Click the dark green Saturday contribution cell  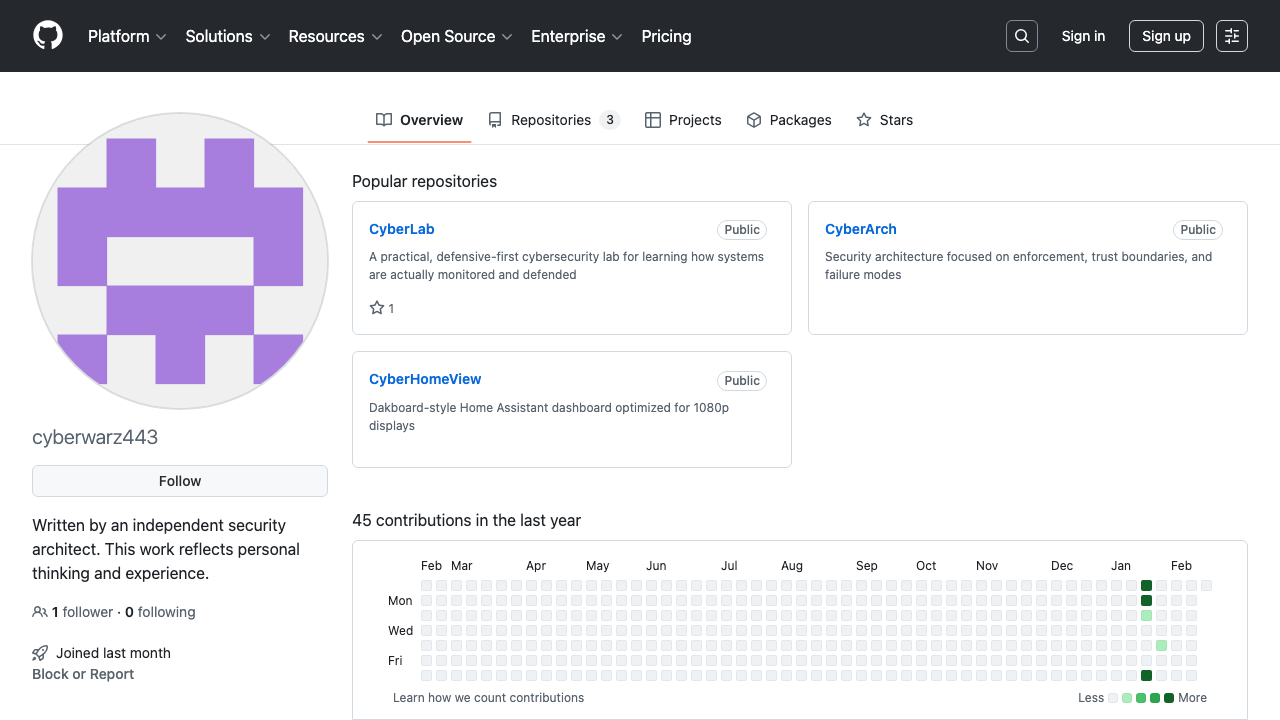(1146, 676)
